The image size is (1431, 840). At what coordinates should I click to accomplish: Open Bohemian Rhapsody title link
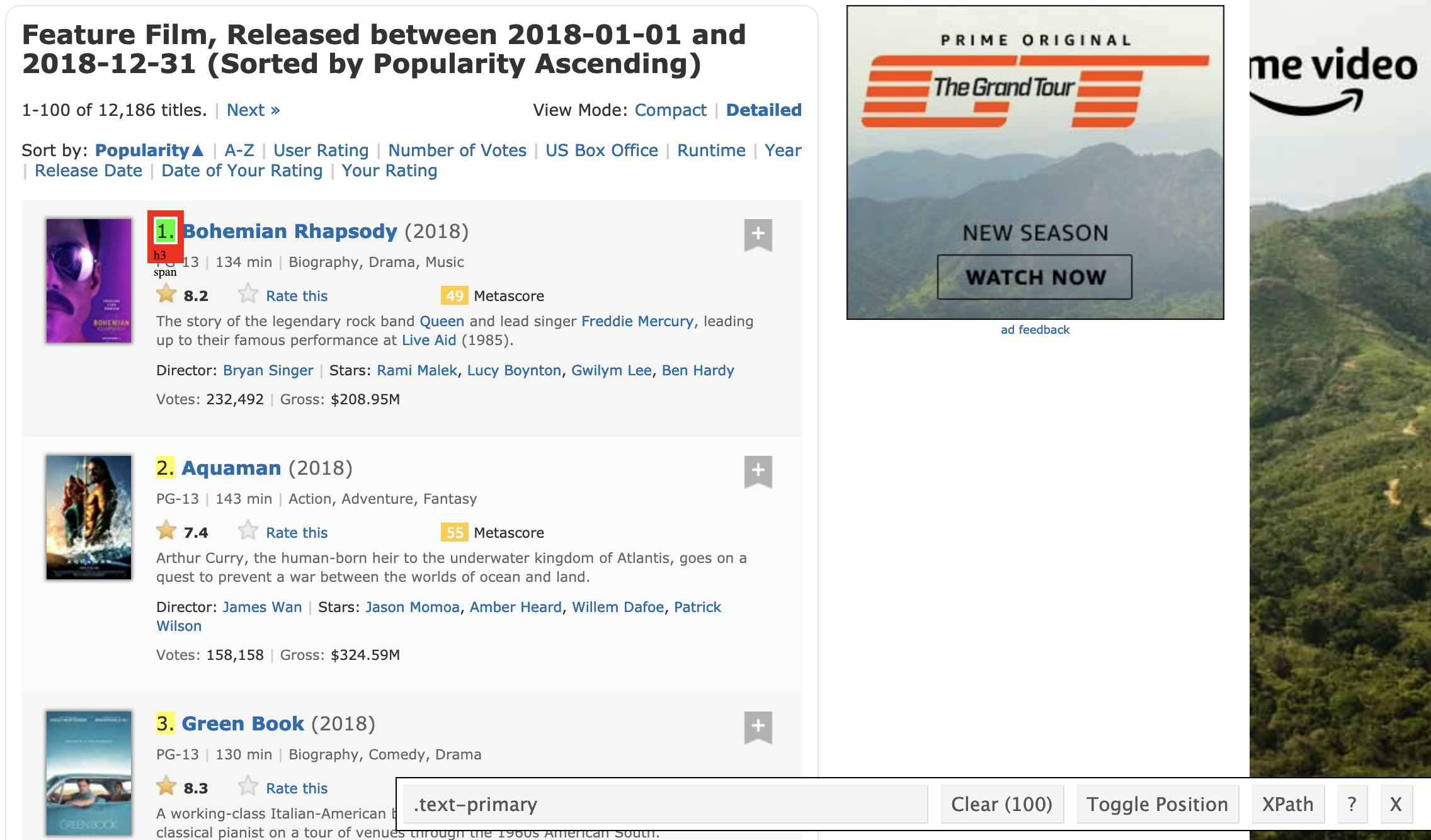point(290,231)
